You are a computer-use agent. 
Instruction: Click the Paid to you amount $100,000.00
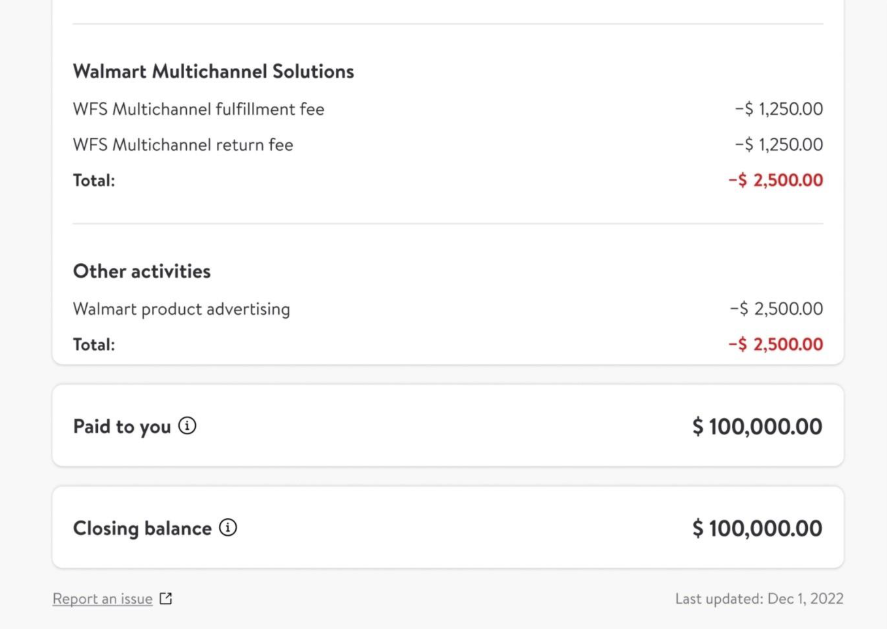click(757, 427)
